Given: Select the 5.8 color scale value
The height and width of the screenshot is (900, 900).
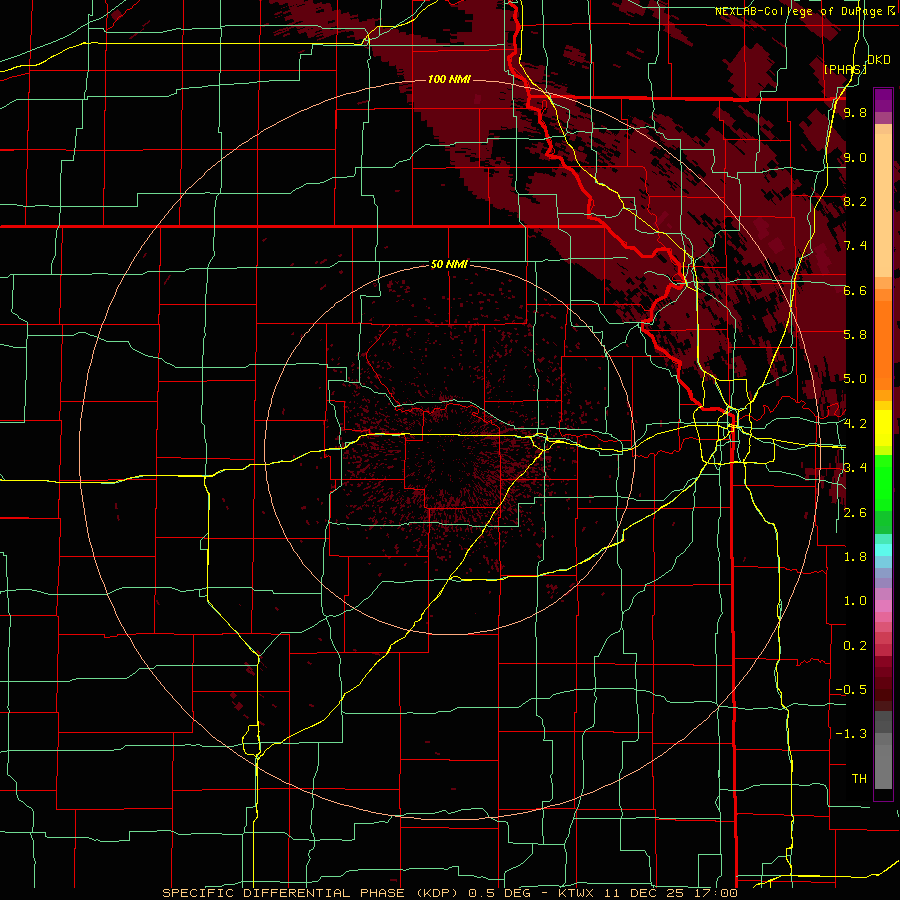Looking at the screenshot, I should pos(855,335).
